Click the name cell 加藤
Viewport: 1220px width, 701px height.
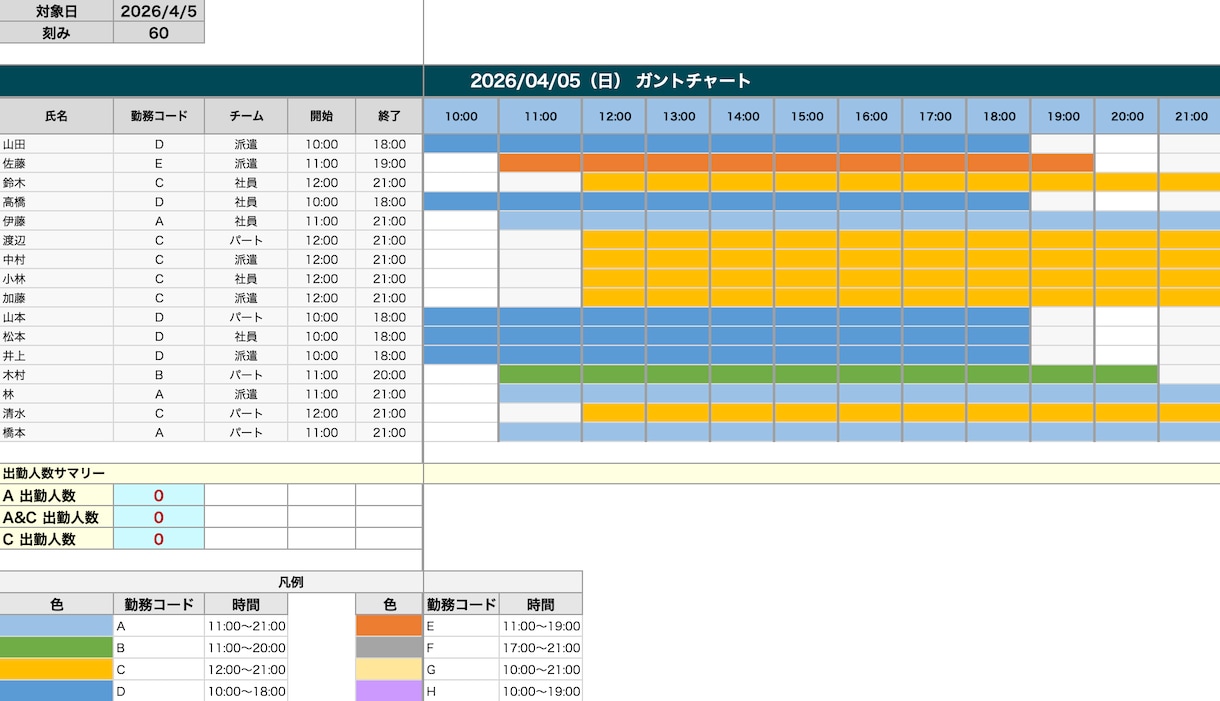(x=57, y=298)
